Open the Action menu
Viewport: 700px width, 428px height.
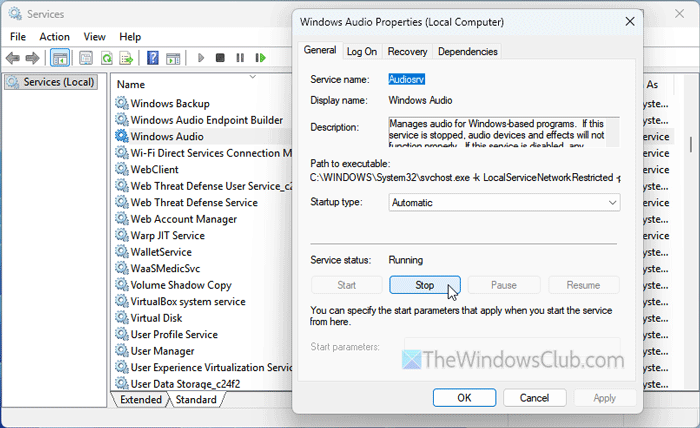click(54, 37)
